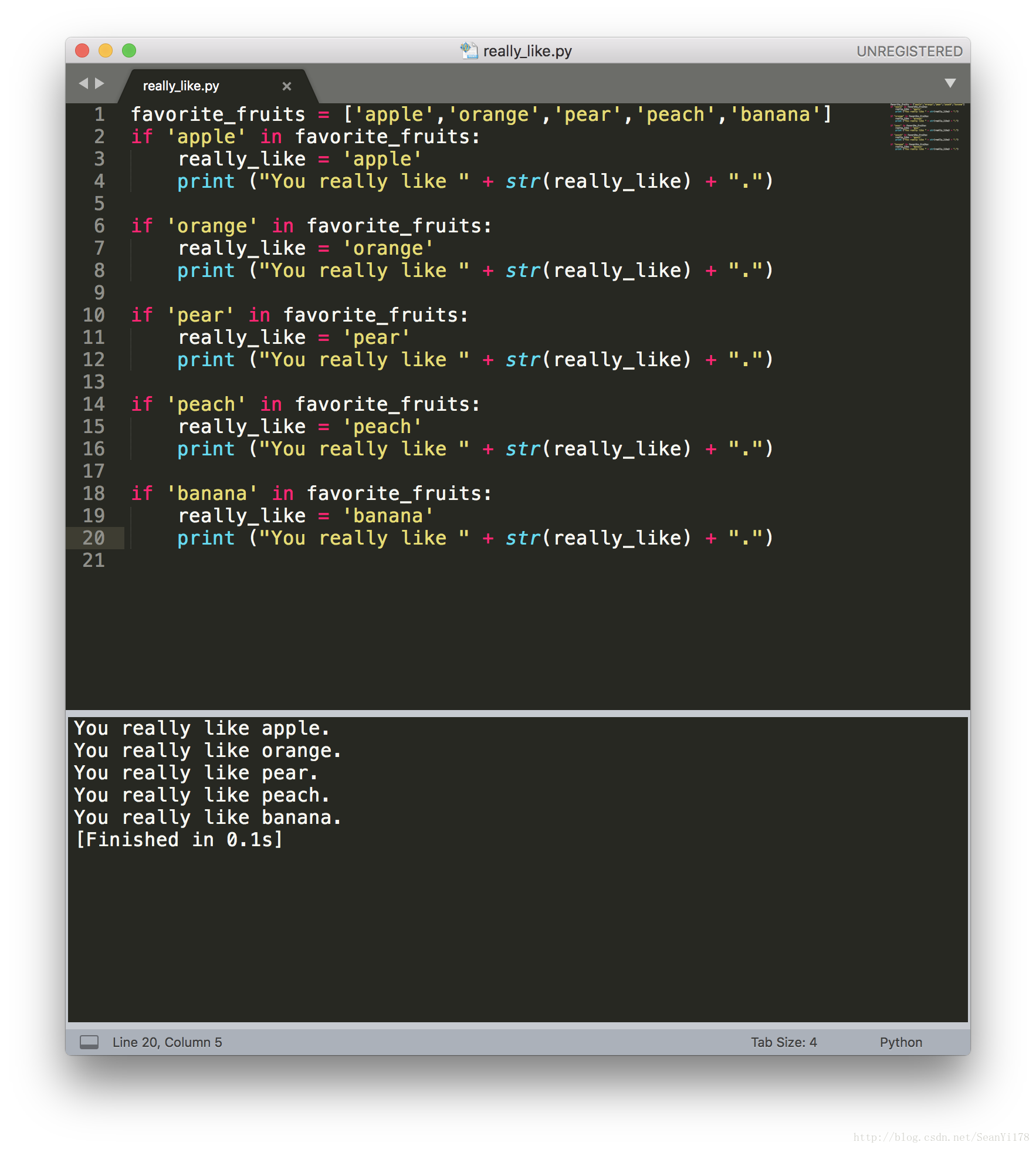The width and height of the screenshot is (1036, 1149).
Task: Close the window with red button
Action: click(83, 51)
